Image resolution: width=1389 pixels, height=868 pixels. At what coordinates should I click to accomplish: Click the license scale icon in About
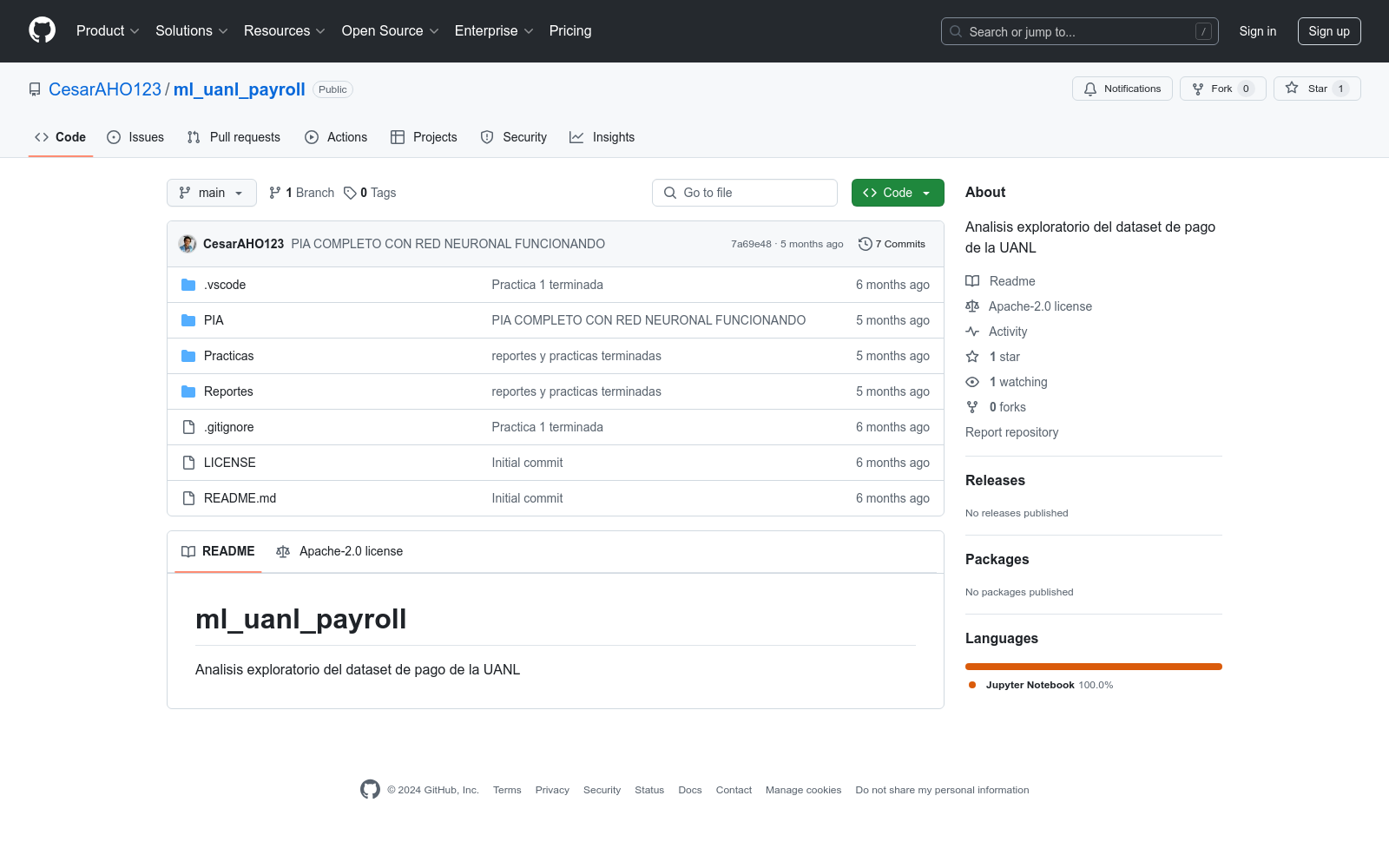coord(972,306)
